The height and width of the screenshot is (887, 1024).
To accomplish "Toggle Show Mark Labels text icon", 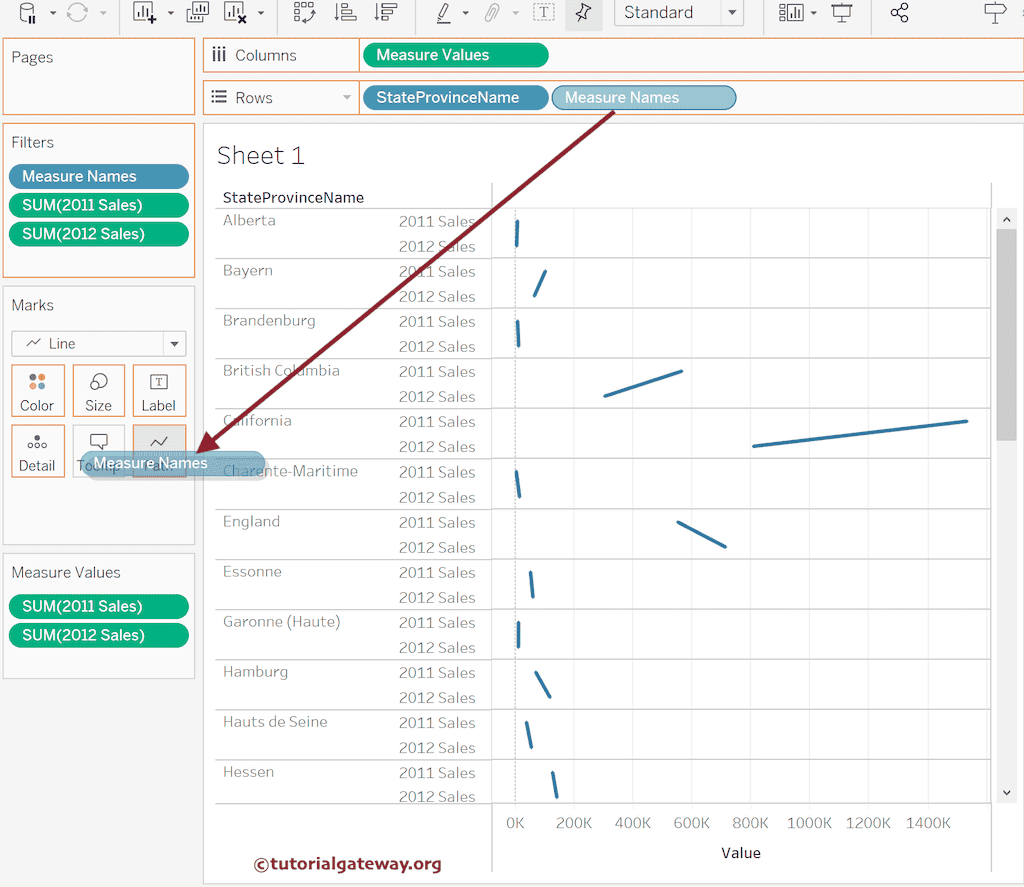I will point(544,13).
